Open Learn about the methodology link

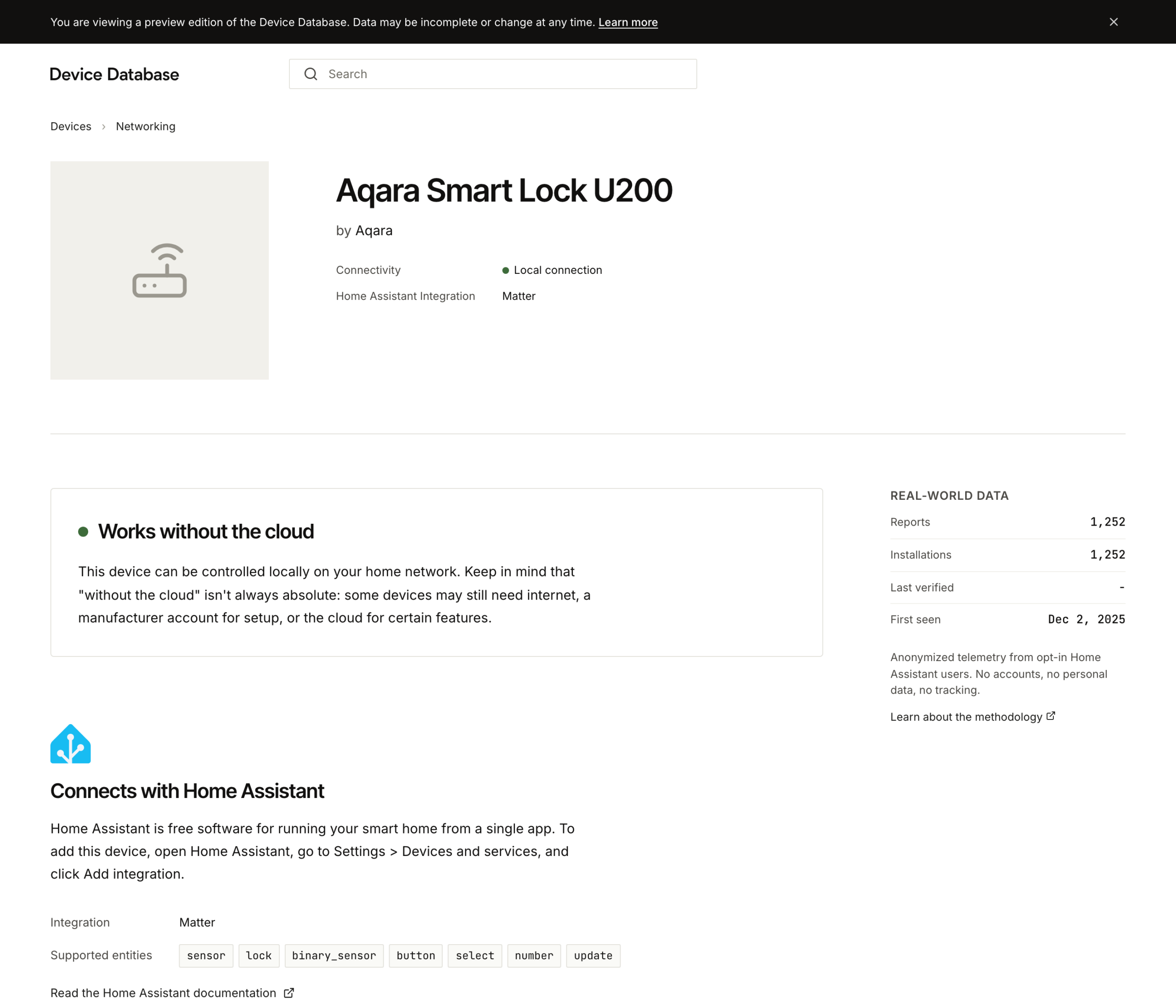click(966, 717)
